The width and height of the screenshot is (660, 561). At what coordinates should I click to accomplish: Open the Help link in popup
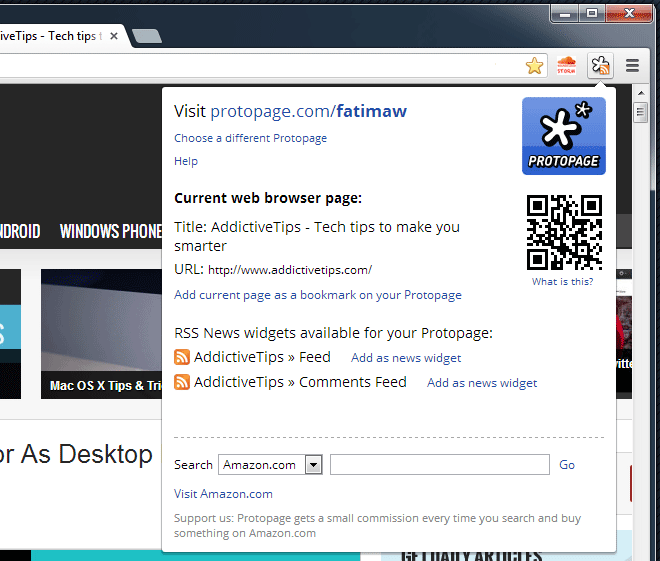(186, 161)
